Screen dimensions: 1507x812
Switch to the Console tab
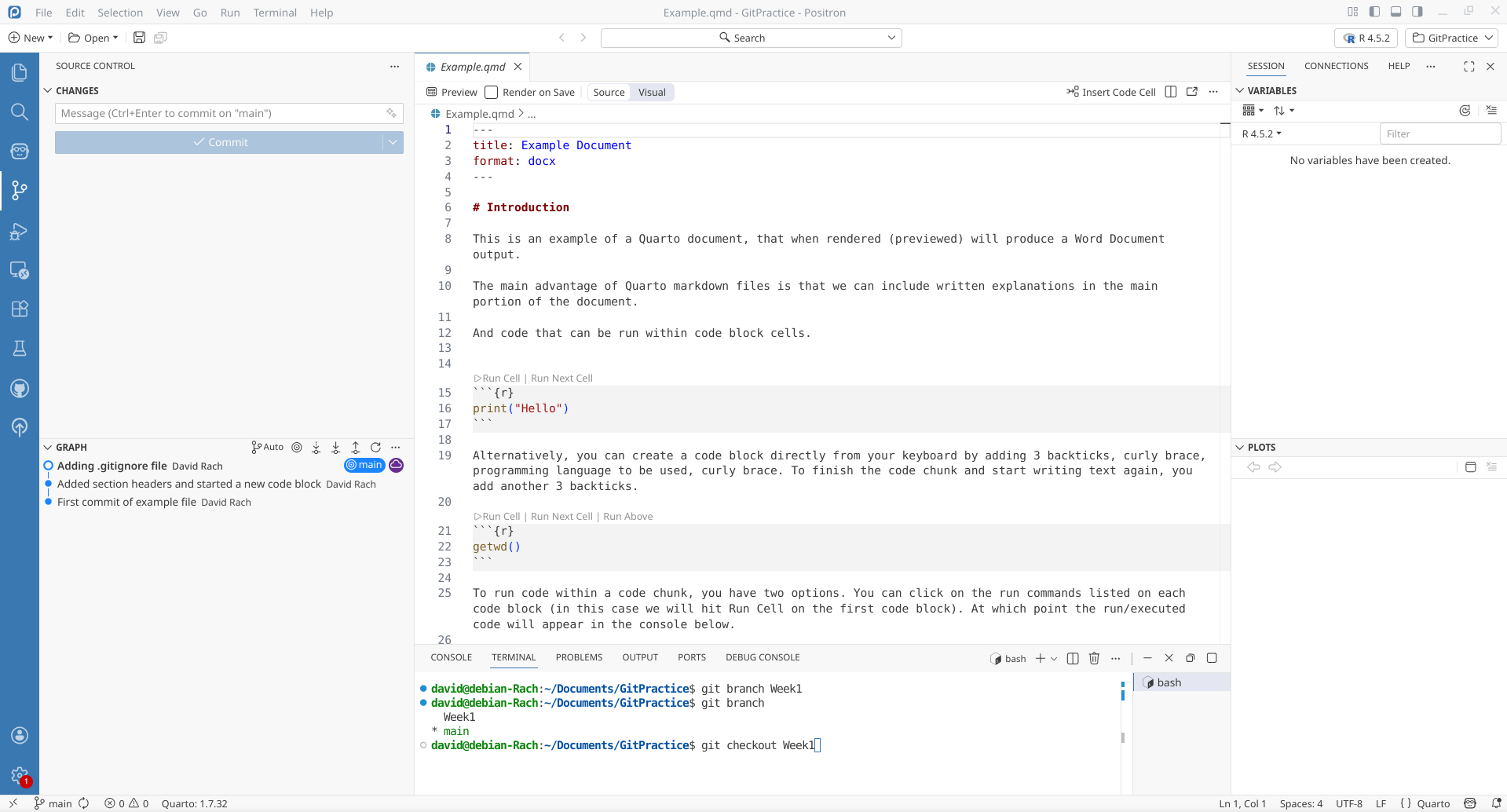[x=451, y=657]
